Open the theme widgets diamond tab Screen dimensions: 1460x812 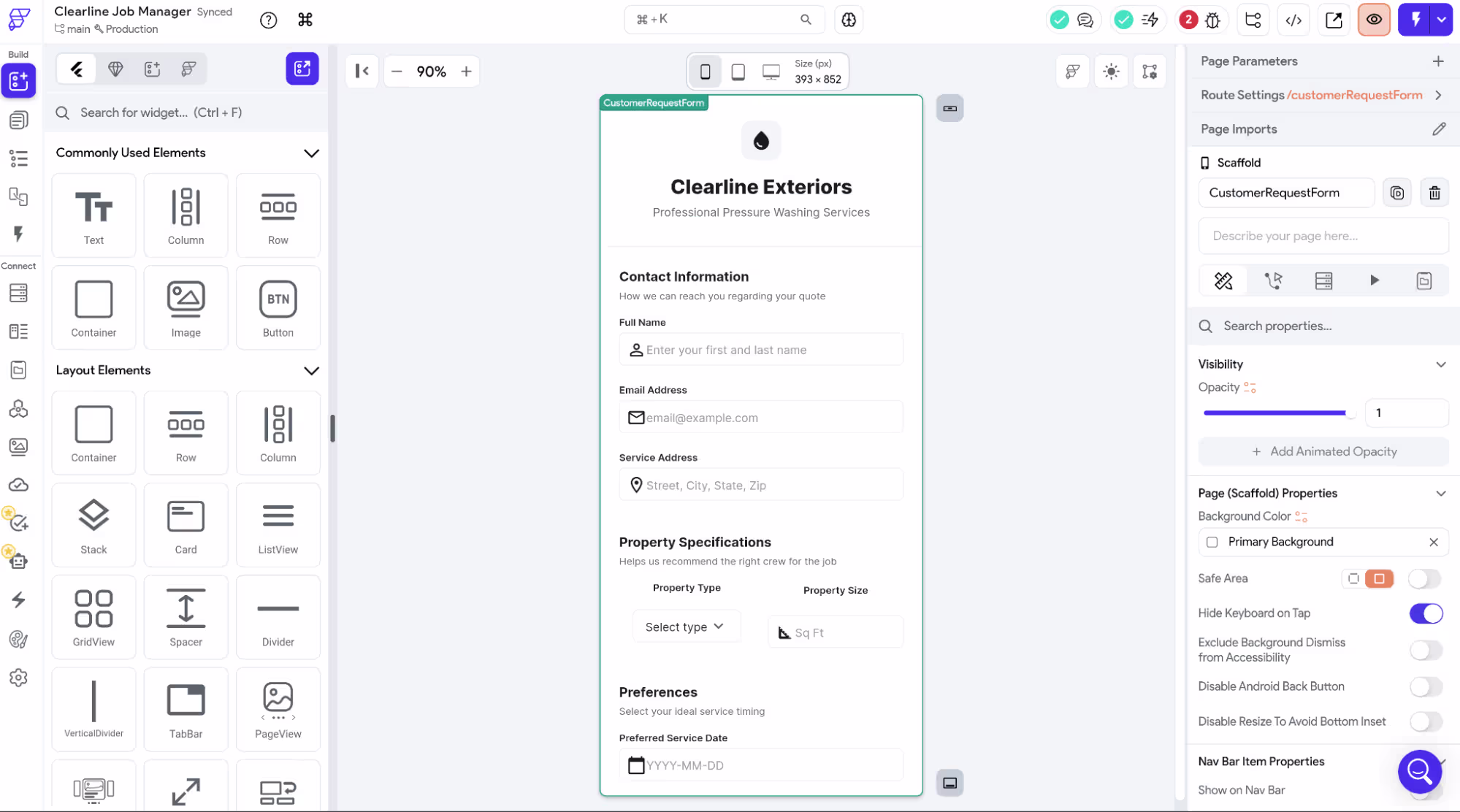tap(115, 69)
